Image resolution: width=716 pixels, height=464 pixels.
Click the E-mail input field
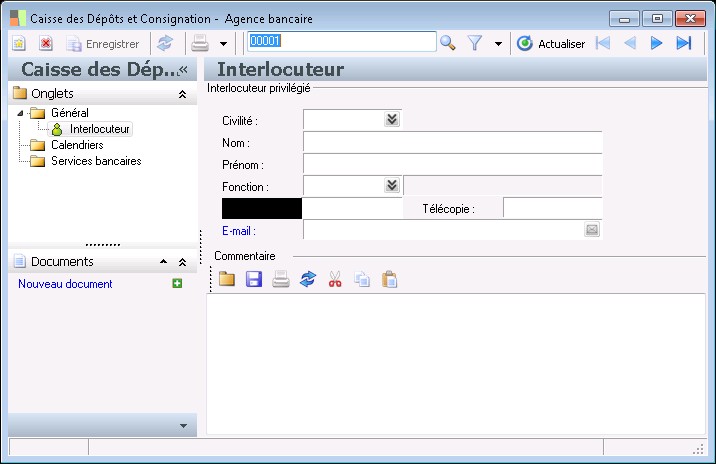point(443,230)
